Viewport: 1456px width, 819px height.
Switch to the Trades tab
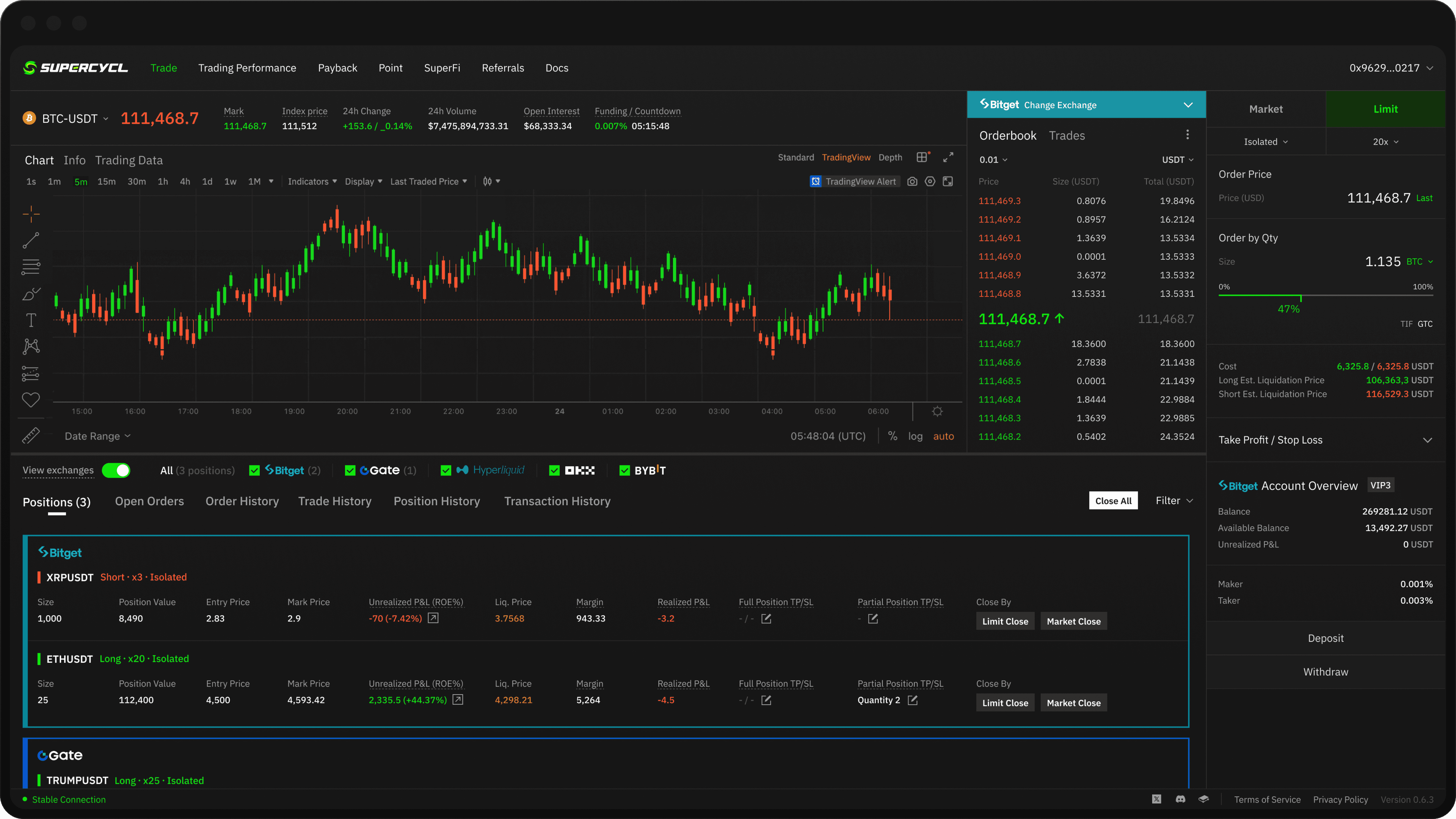(x=1067, y=136)
